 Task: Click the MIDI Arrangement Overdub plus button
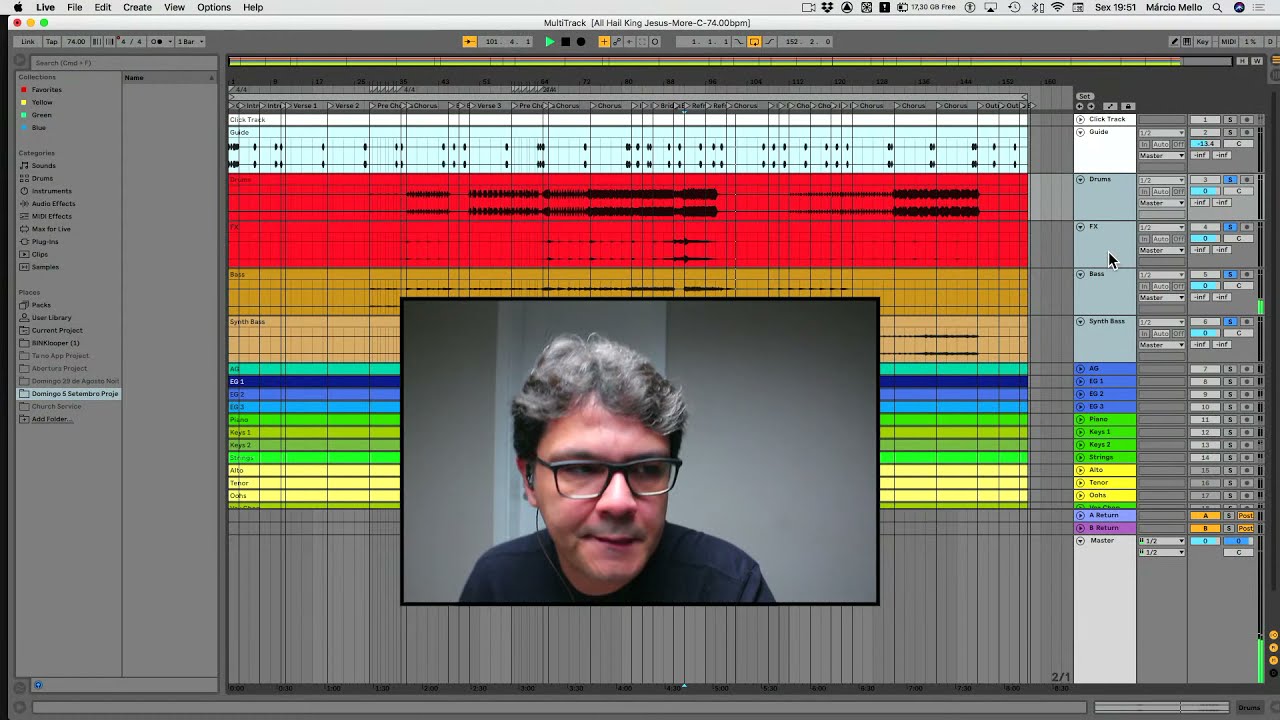pos(604,41)
